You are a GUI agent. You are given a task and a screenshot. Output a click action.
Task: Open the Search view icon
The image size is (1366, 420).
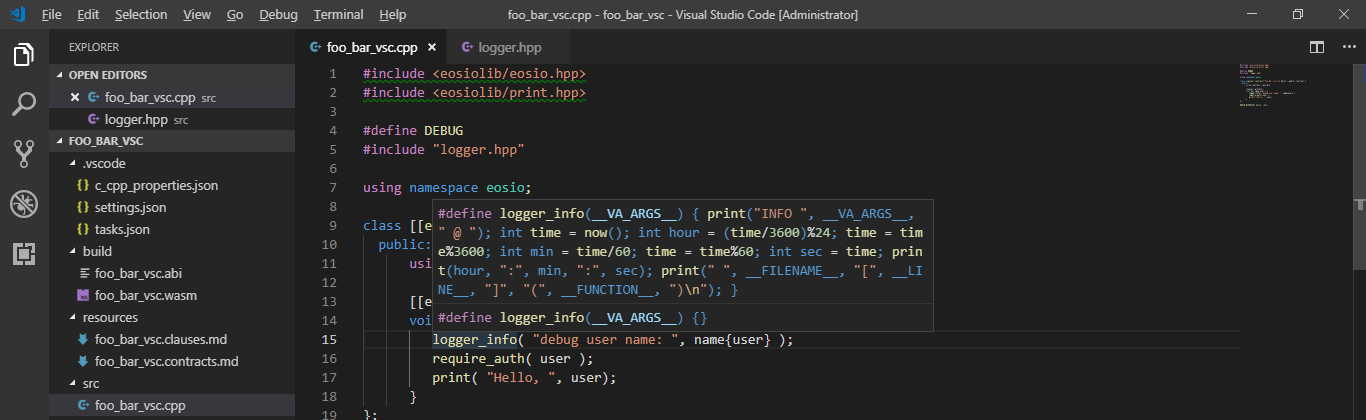pos(24,104)
